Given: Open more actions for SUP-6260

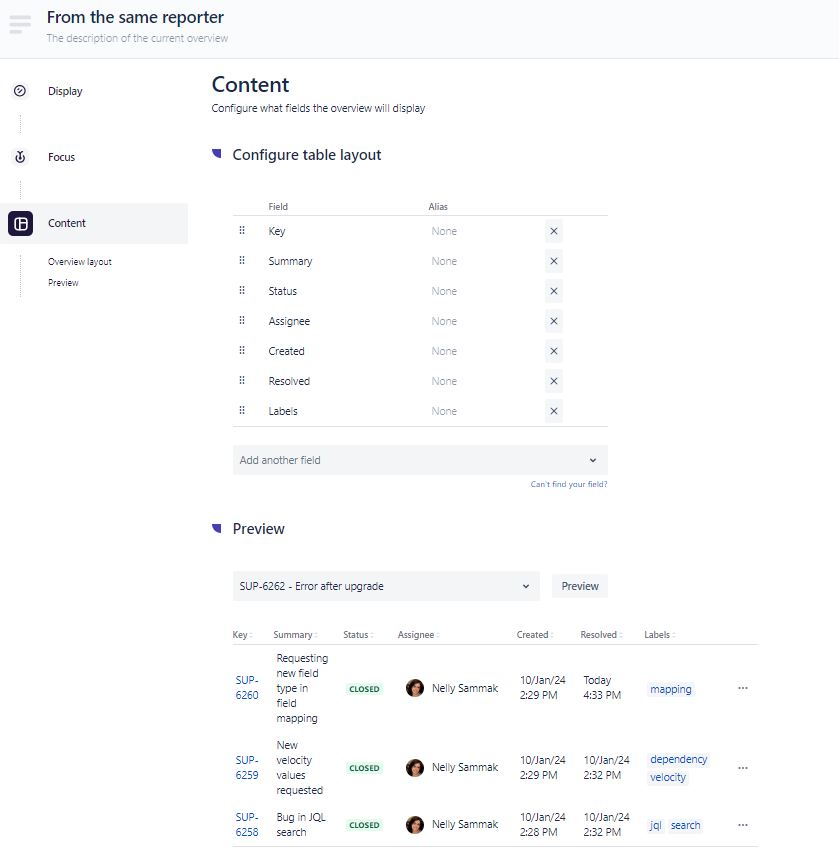Looking at the screenshot, I should [x=742, y=688].
